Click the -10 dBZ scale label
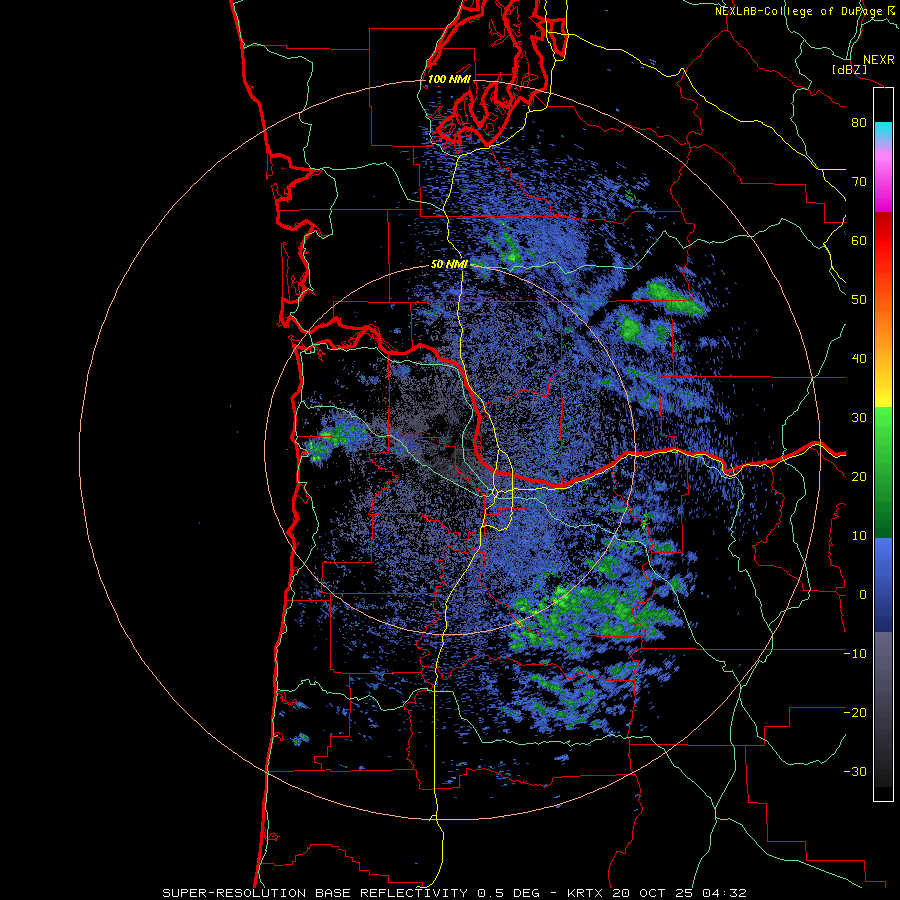The height and width of the screenshot is (900, 900). [855, 654]
